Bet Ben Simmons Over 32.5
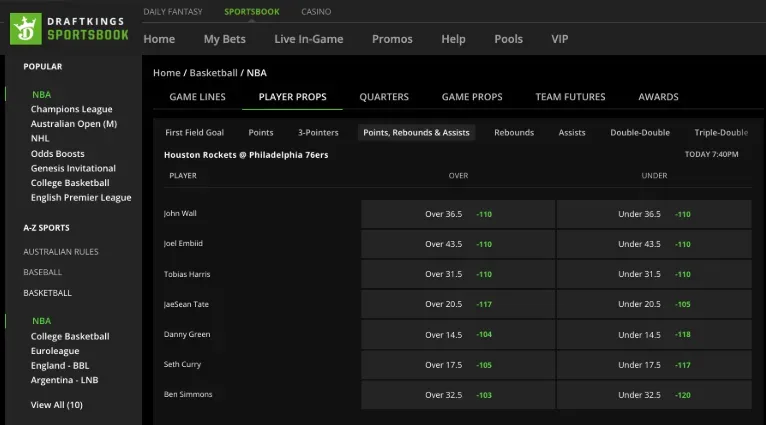766x425 pixels. click(458, 395)
